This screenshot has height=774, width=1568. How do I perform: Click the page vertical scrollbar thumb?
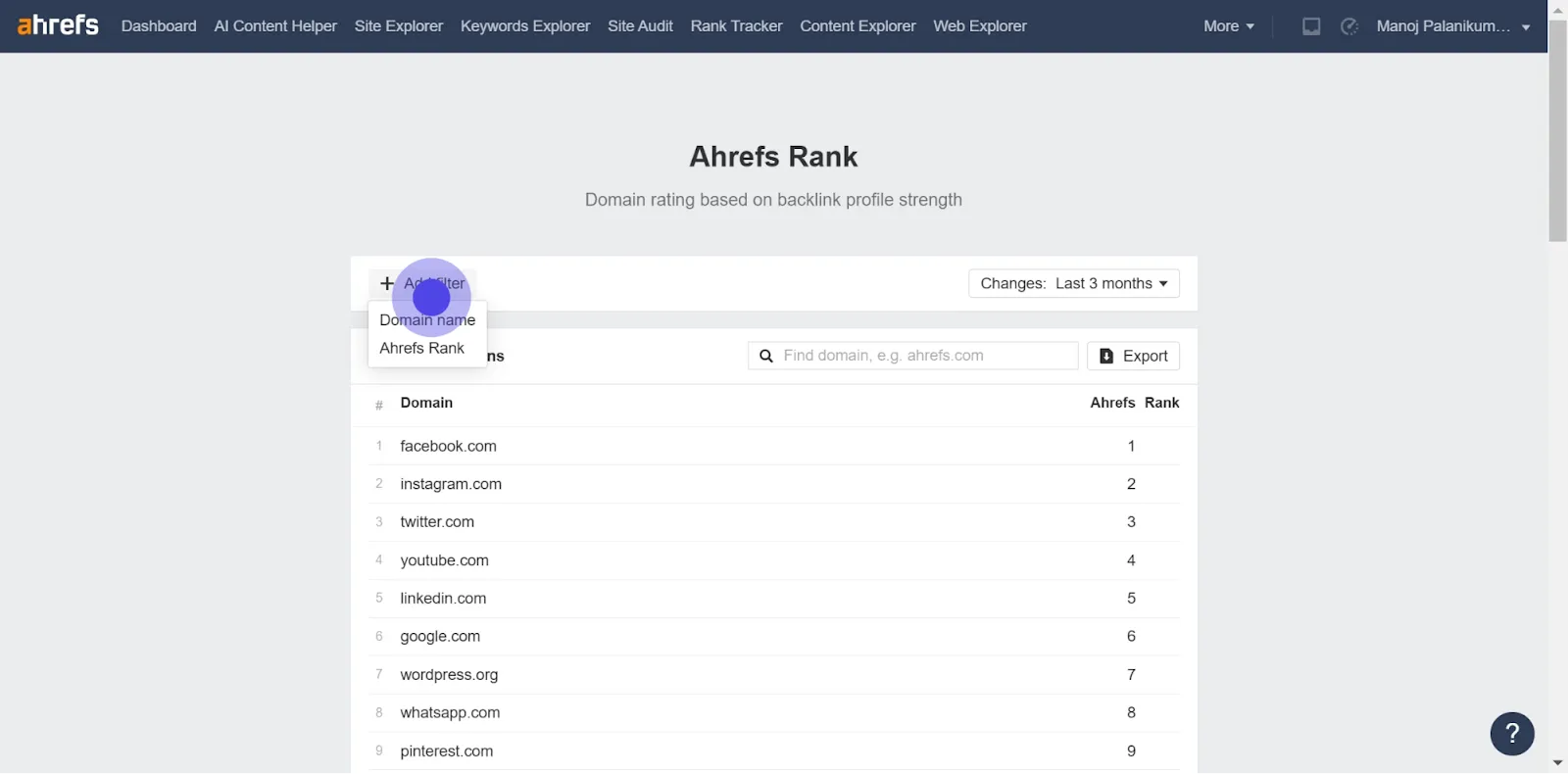click(1558, 129)
